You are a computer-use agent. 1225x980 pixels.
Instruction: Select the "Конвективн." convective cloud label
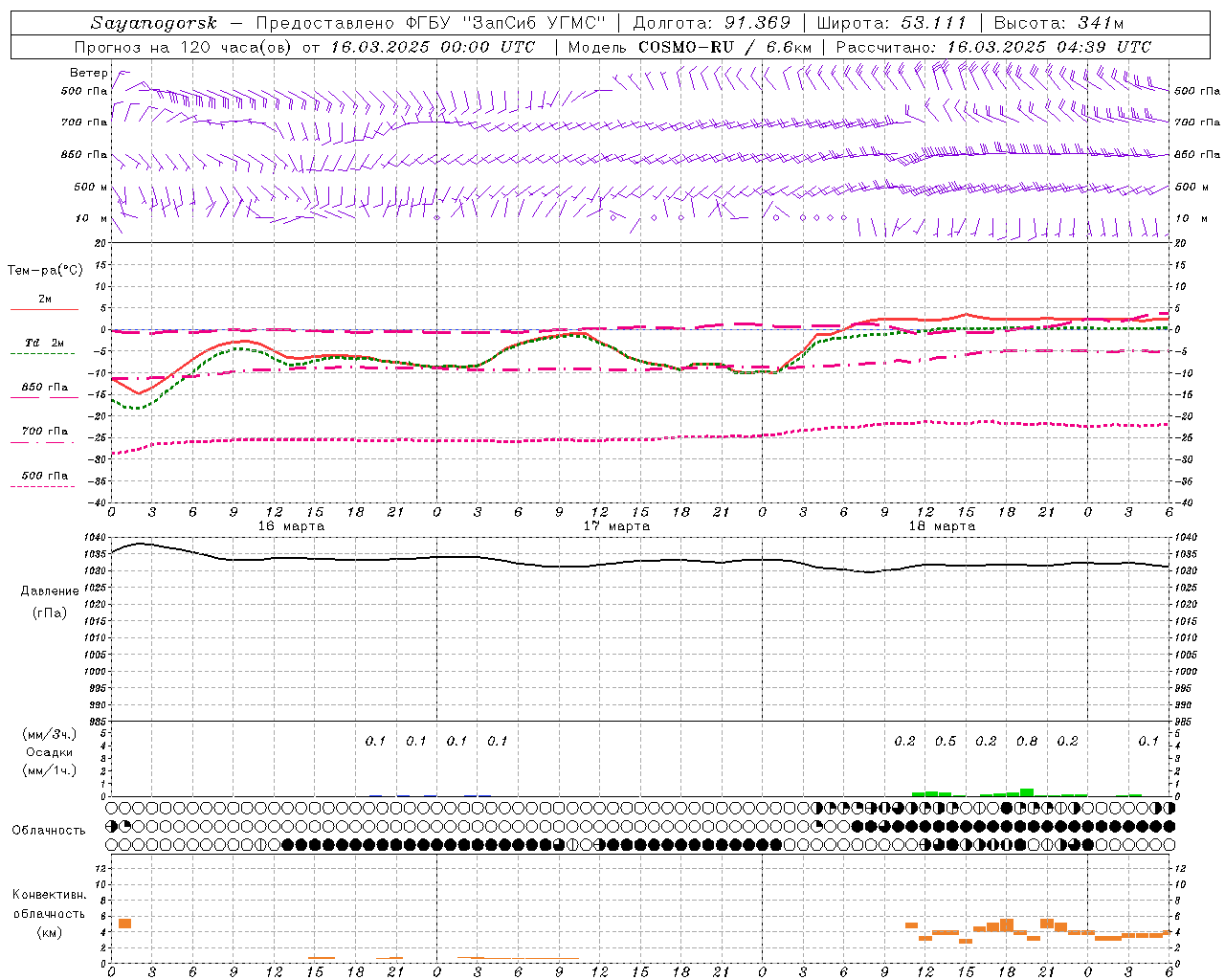[50, 895]
